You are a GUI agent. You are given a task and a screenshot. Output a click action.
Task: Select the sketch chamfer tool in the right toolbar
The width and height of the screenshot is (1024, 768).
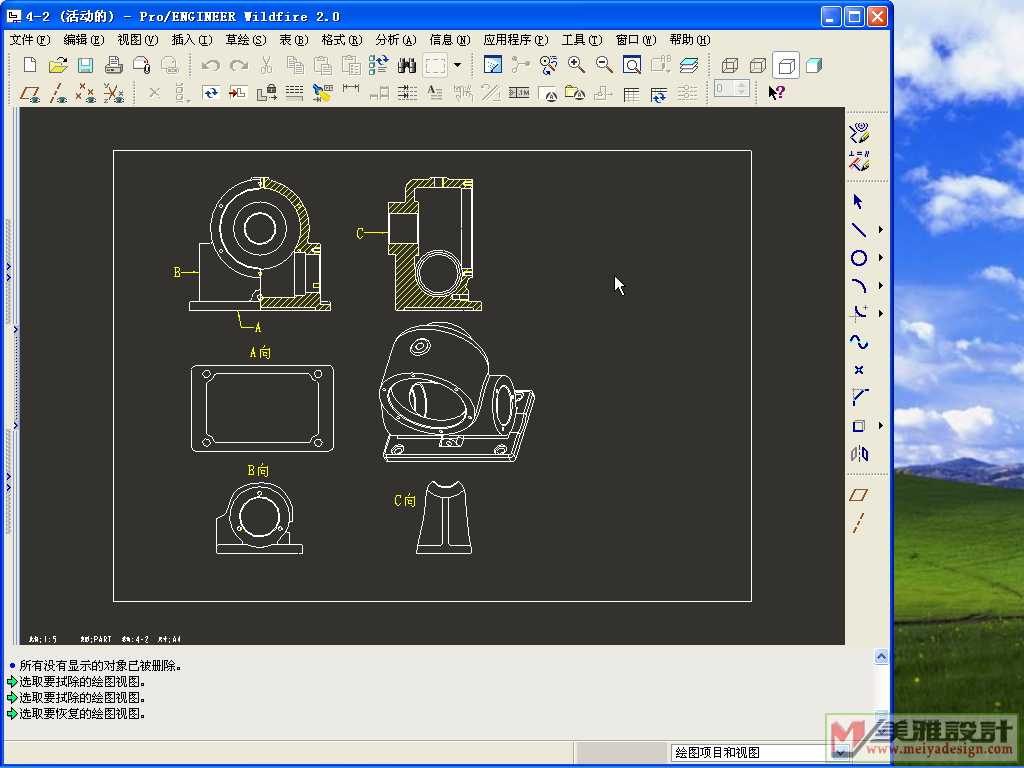pyautogui.click(x=859, y=397)
